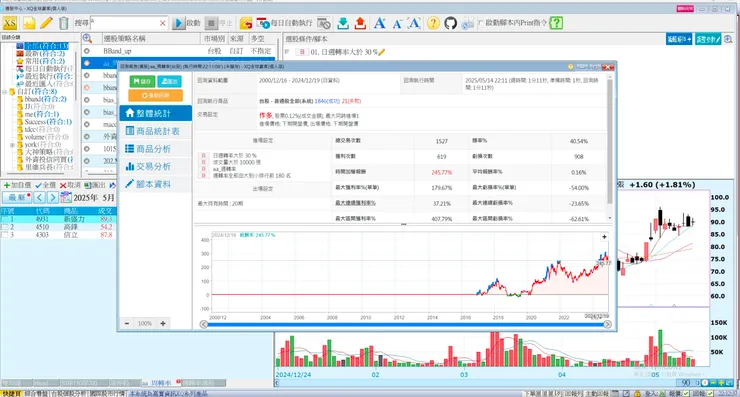
Task: Click the green 儲存 save button in backtest report
Action: (x=142, y=81)
